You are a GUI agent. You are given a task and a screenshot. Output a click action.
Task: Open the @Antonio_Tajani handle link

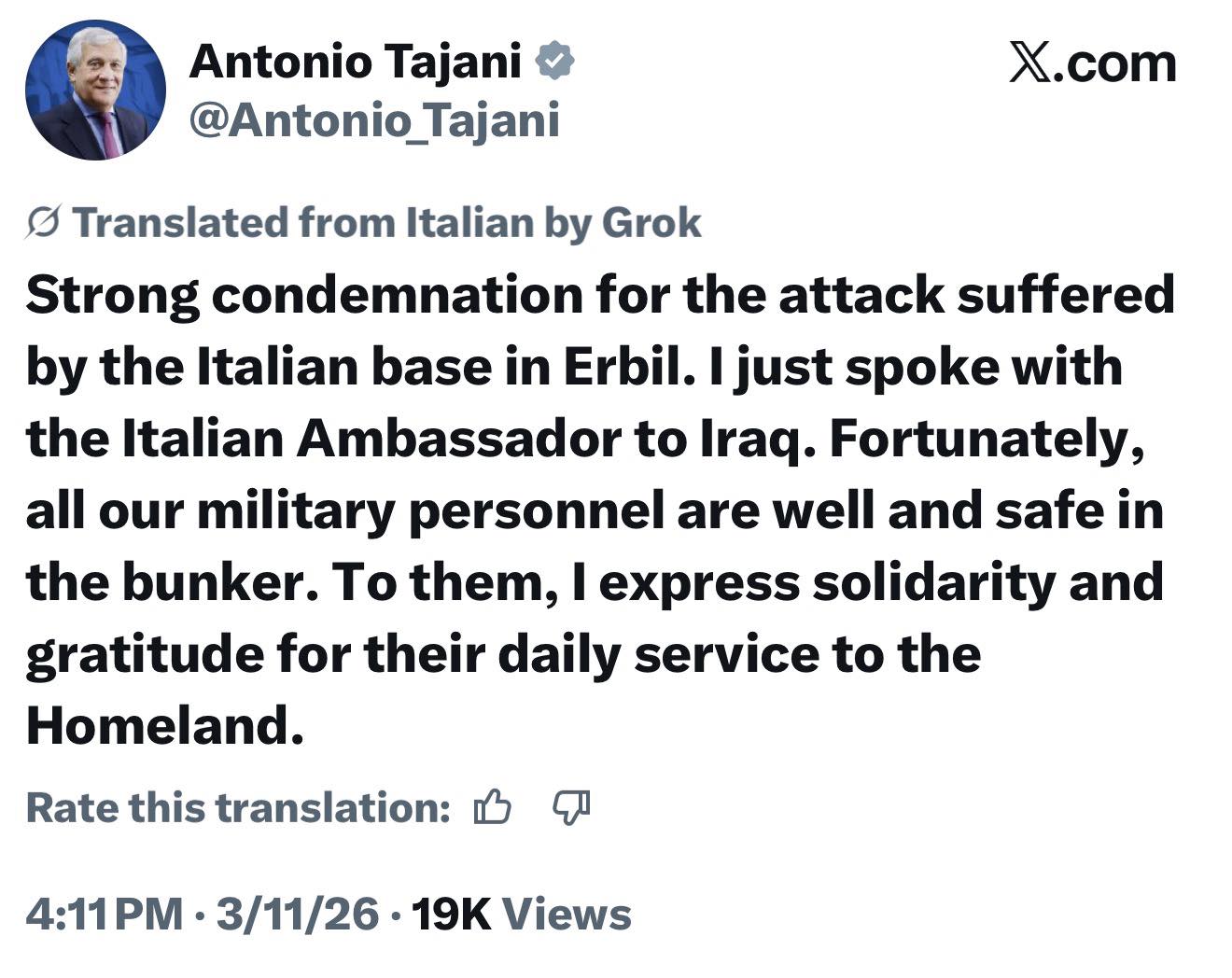[x=374, y=120]
